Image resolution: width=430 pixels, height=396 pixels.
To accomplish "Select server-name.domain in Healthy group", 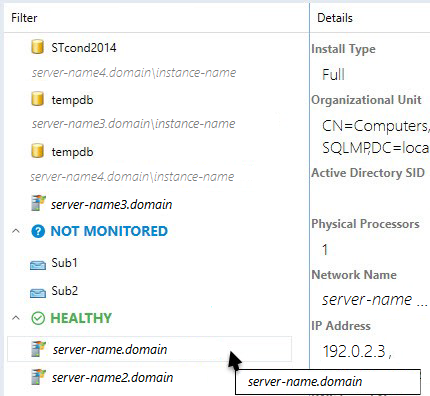I will (x=150, y=349).
